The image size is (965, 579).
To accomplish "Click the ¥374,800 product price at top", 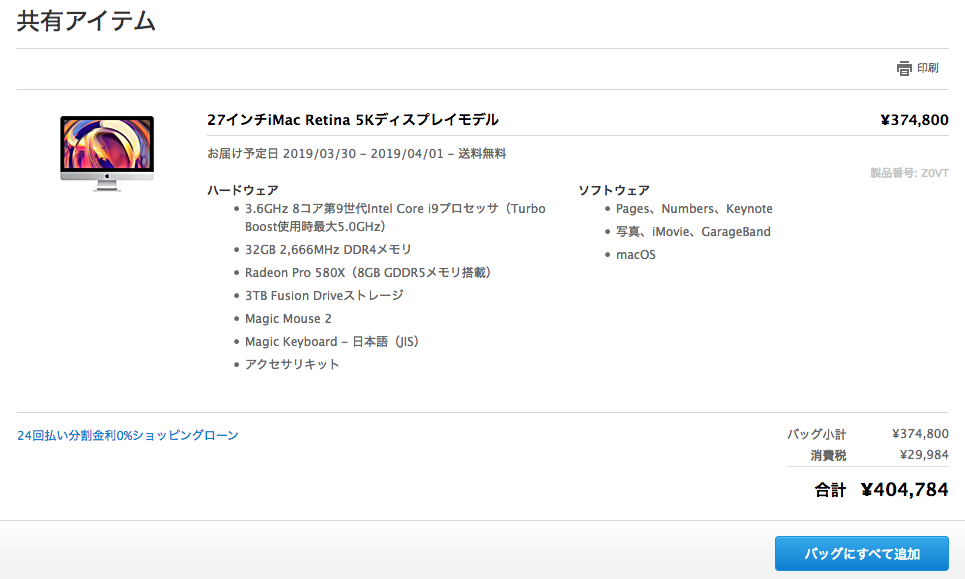I will [x=914, y=120].
